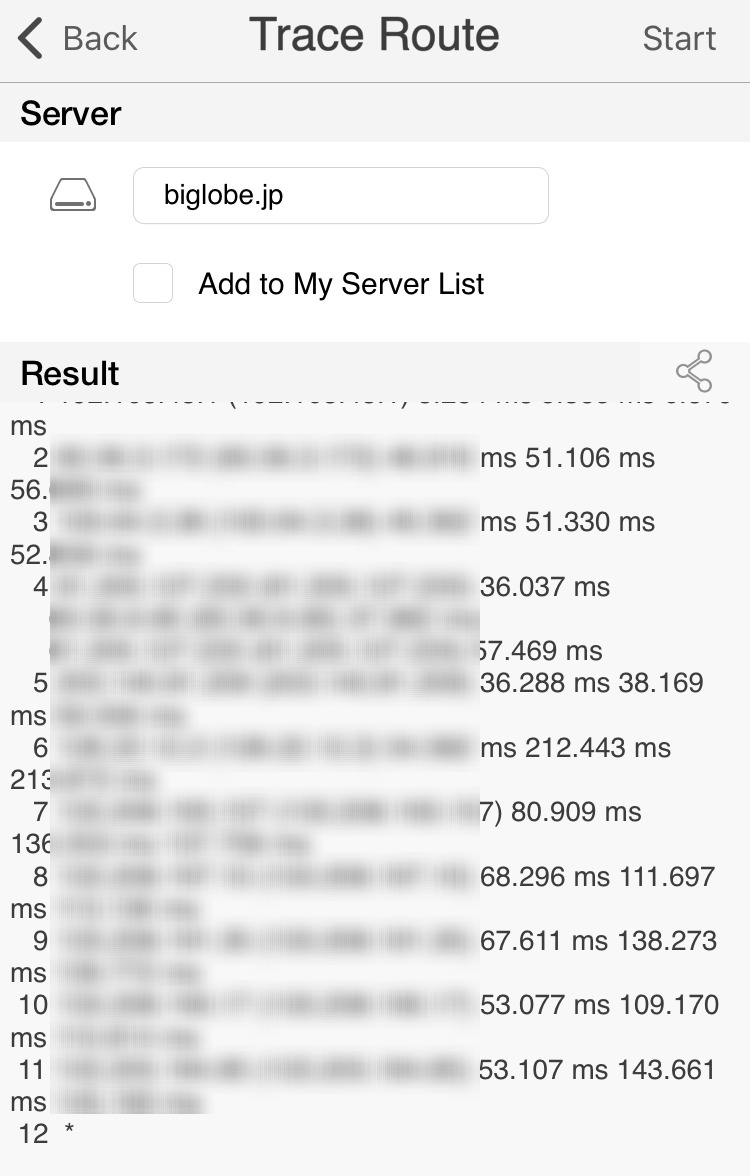Tap hop 4 result showing 36.037 ms
This screenshot has height=1176, width=750.
tap(545, 587)
